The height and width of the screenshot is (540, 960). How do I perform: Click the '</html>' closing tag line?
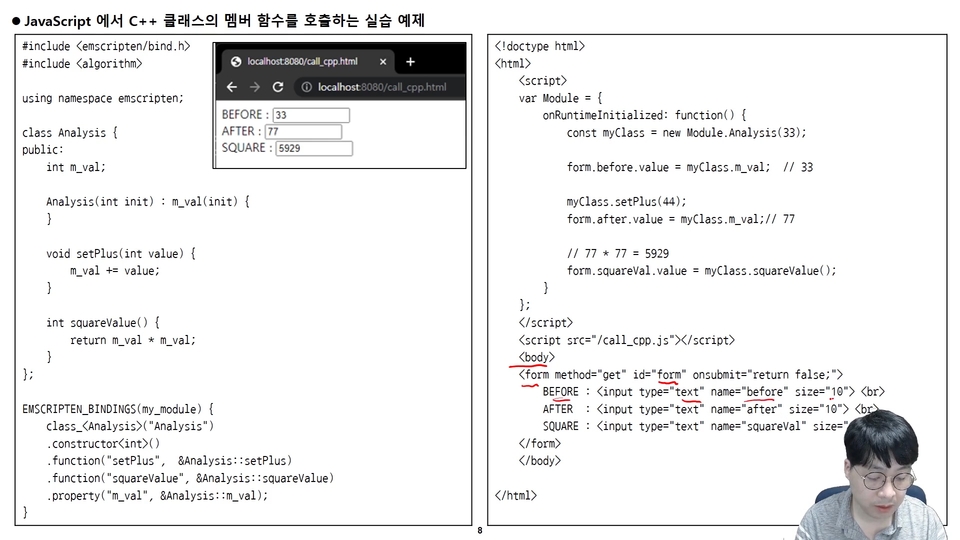(516, 495)
